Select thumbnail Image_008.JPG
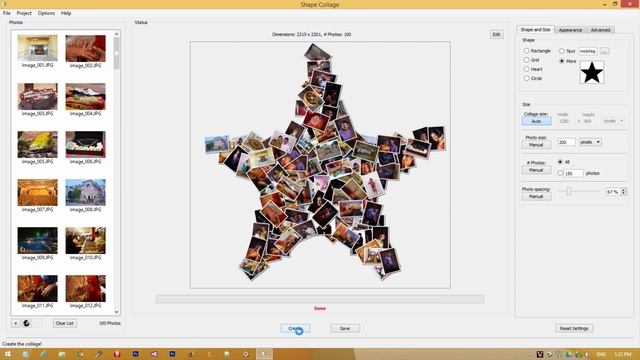 pos(85,195)
